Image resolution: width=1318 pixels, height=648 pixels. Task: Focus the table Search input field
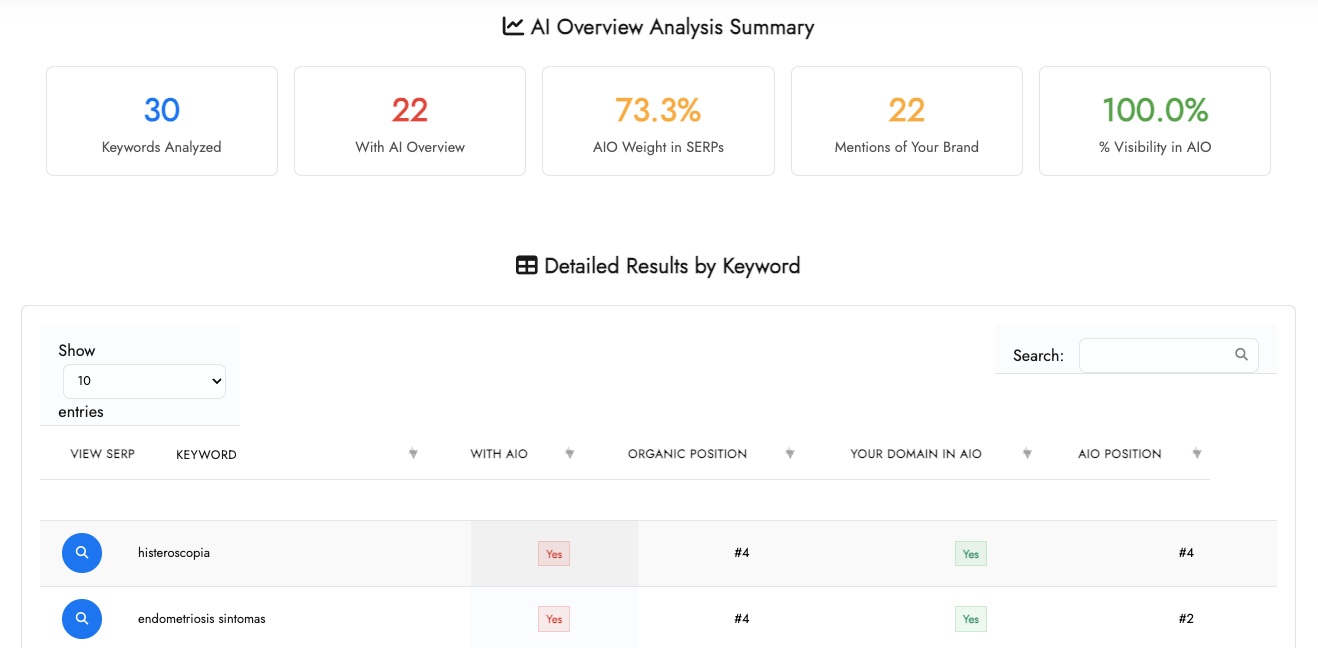(x=1155, y=355)
